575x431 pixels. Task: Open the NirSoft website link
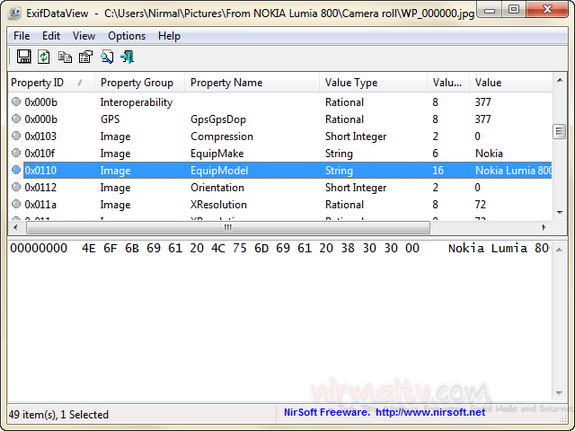click(x=430, y=412)
